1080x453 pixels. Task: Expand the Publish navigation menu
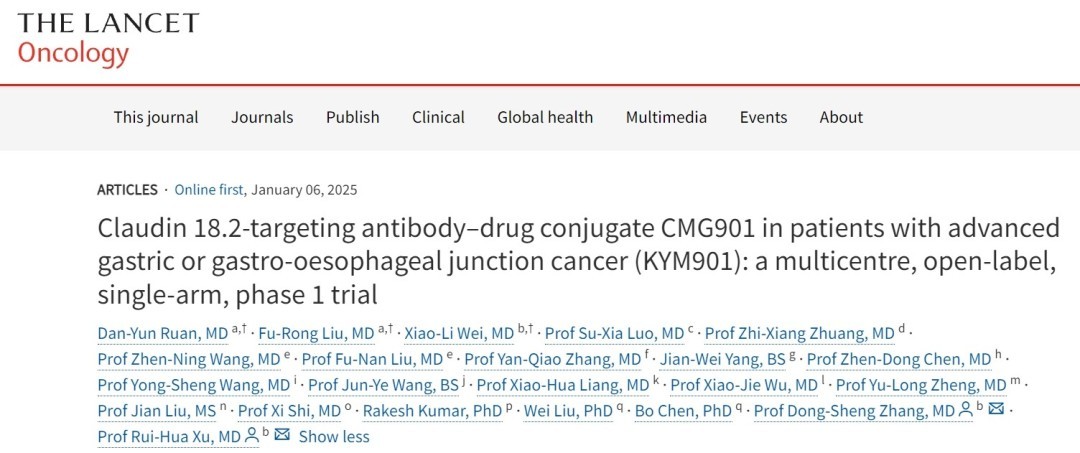click(x=352, y=117)
